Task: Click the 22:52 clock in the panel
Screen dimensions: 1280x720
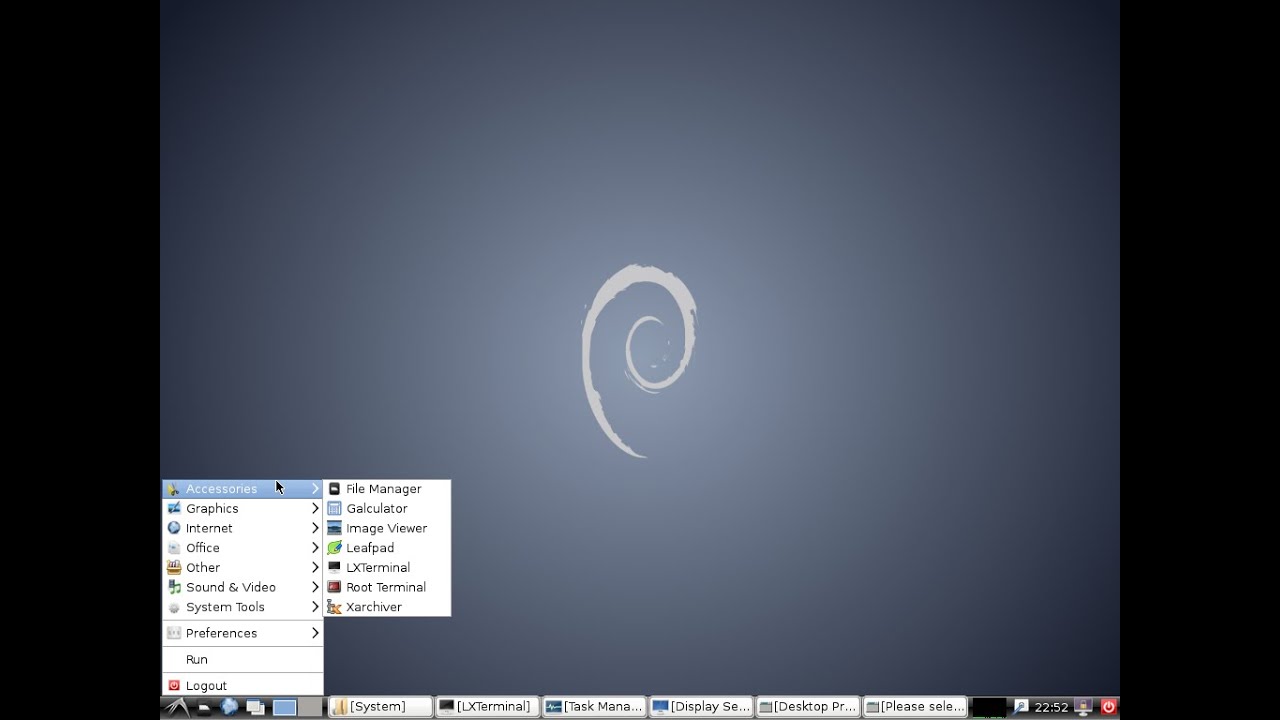Action: (x=1051, y=707)
